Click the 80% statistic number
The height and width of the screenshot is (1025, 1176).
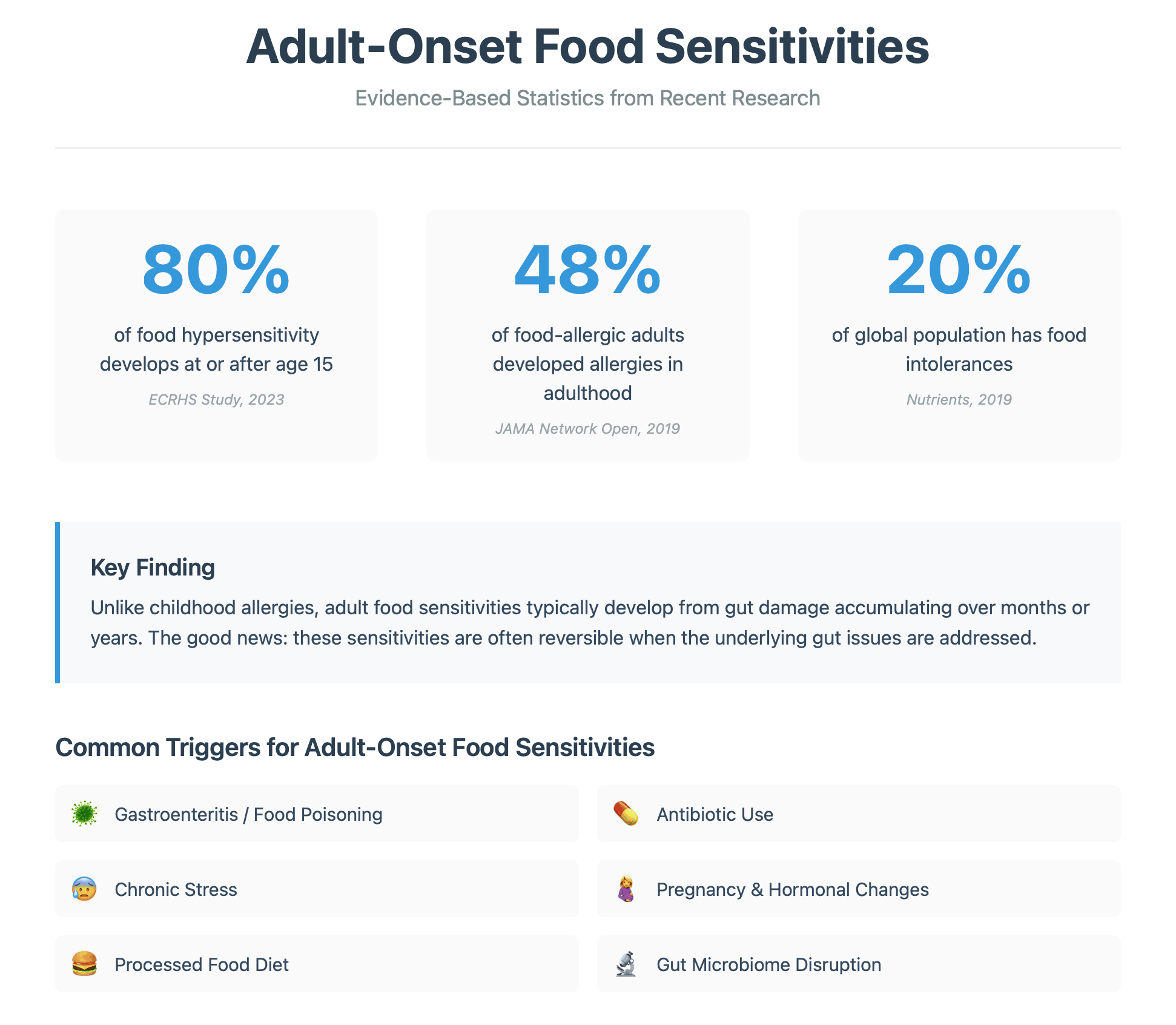coord(216,270)
